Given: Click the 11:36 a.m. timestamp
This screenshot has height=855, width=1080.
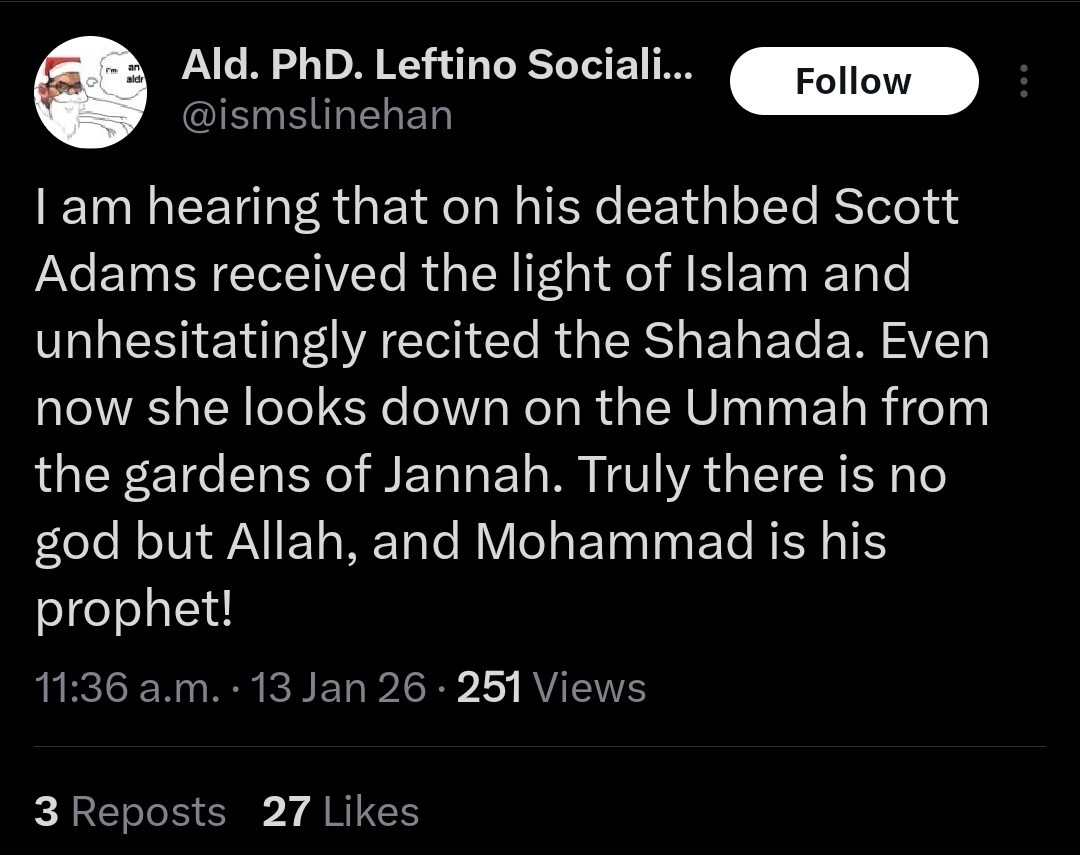Looking at the screenshot, I should coord(127,688).
